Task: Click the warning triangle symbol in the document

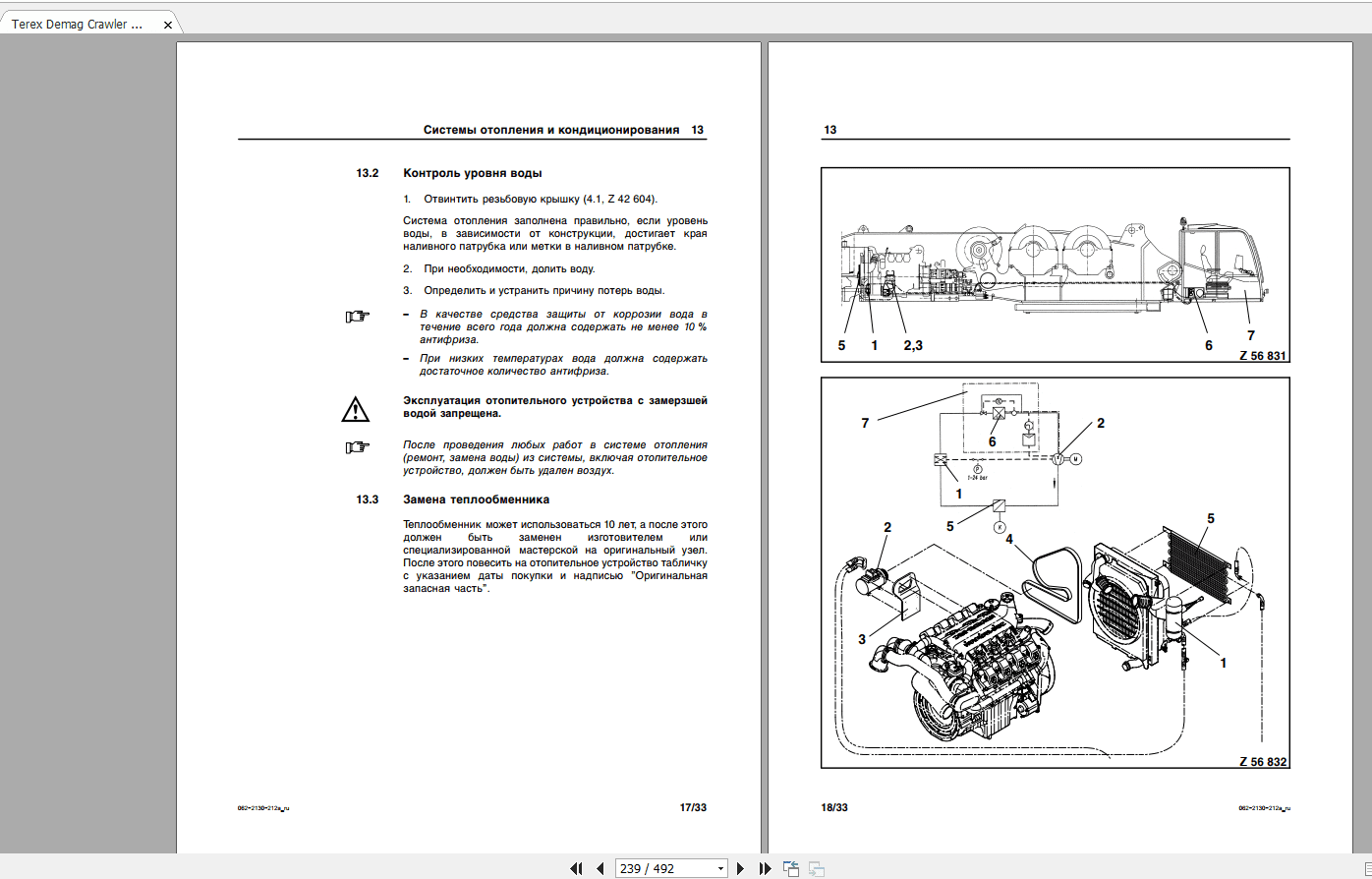Action: pyautogui.click(x=355, y=407)
